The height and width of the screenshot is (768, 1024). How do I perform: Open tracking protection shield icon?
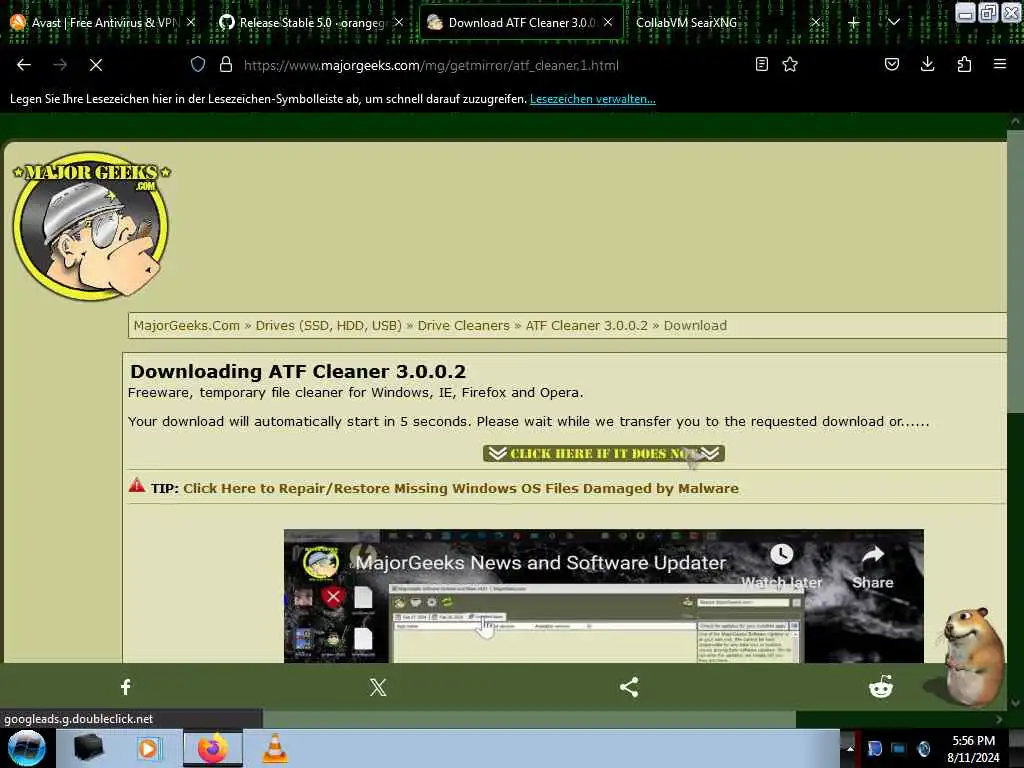pos(198,64)
